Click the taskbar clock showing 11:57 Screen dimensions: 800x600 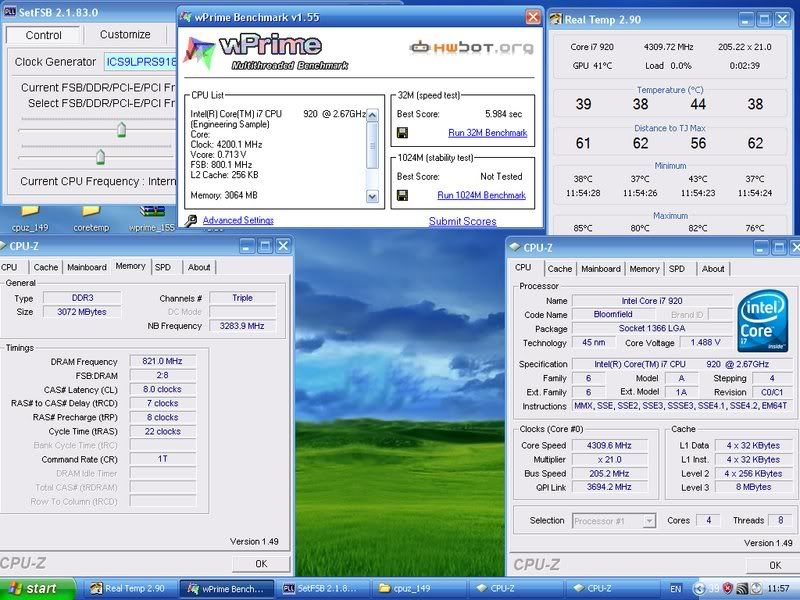point(778,589)
